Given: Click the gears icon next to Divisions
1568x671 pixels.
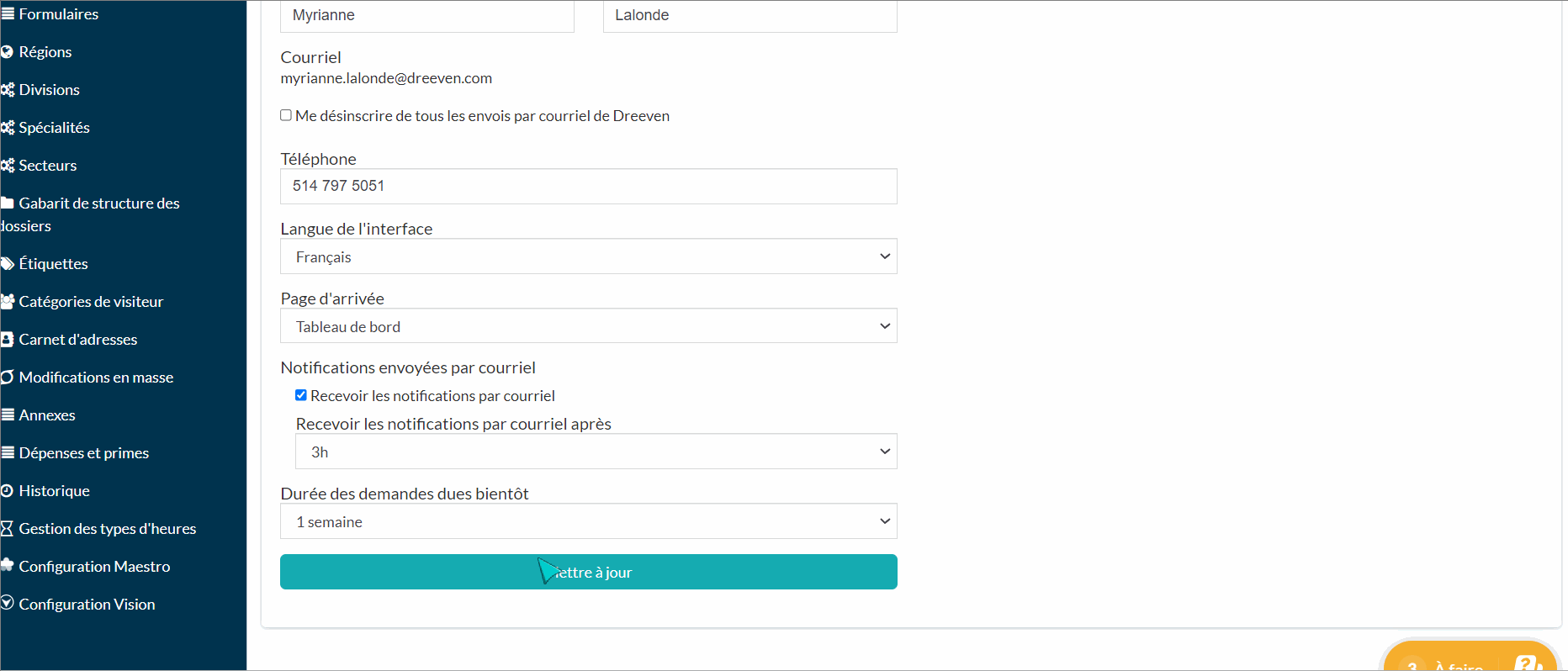Looking at the screenshot, I should click(x=7, y=90).
